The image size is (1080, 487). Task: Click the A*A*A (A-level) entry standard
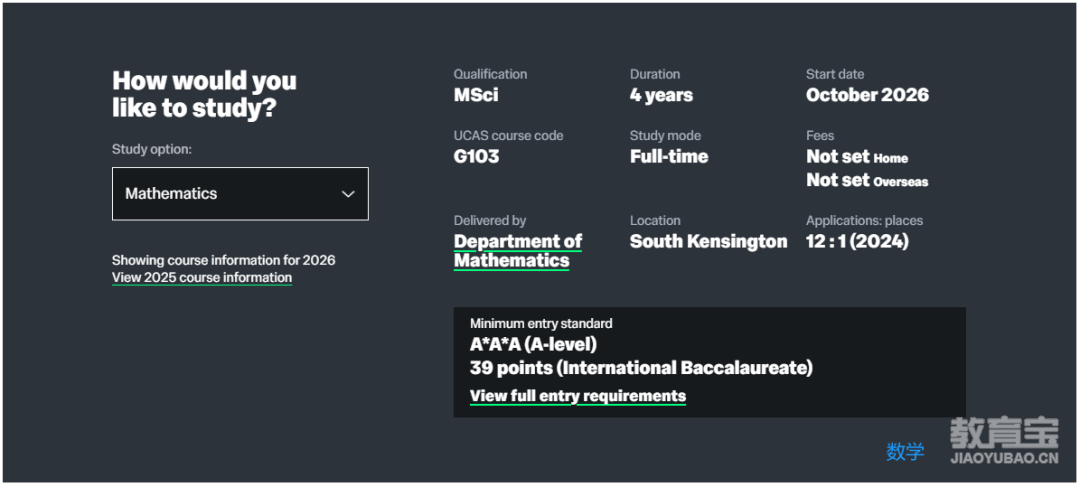[x=533, y=344]
